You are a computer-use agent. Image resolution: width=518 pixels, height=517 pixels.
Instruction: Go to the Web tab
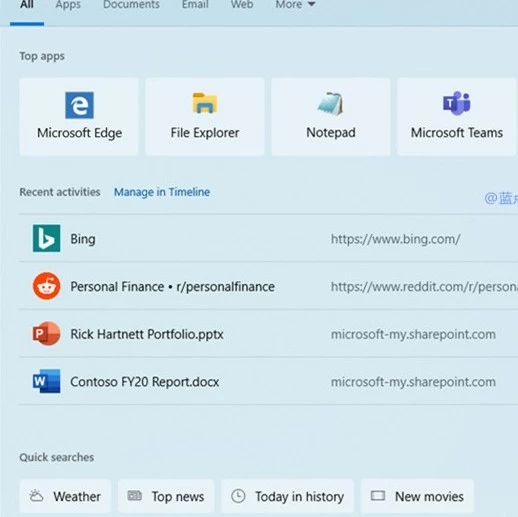242,5
